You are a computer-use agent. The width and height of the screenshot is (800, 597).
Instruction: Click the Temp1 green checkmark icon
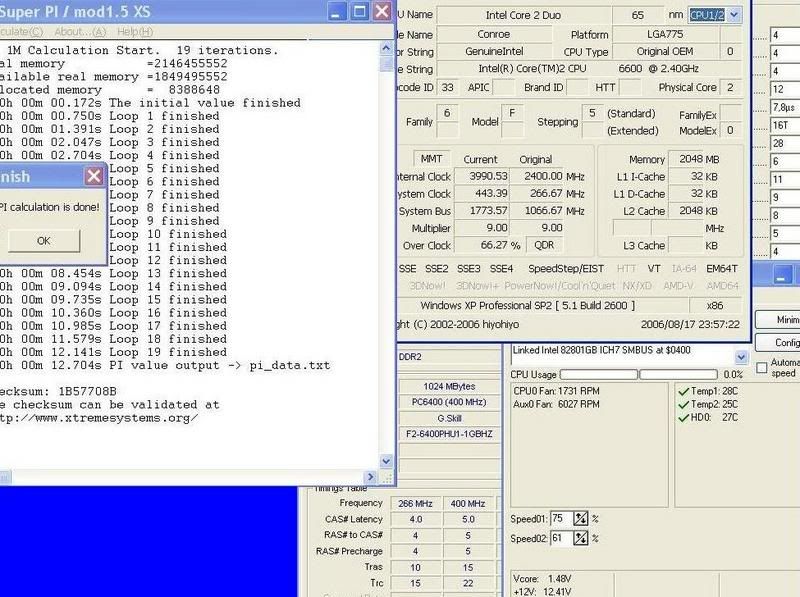[684, 391]
